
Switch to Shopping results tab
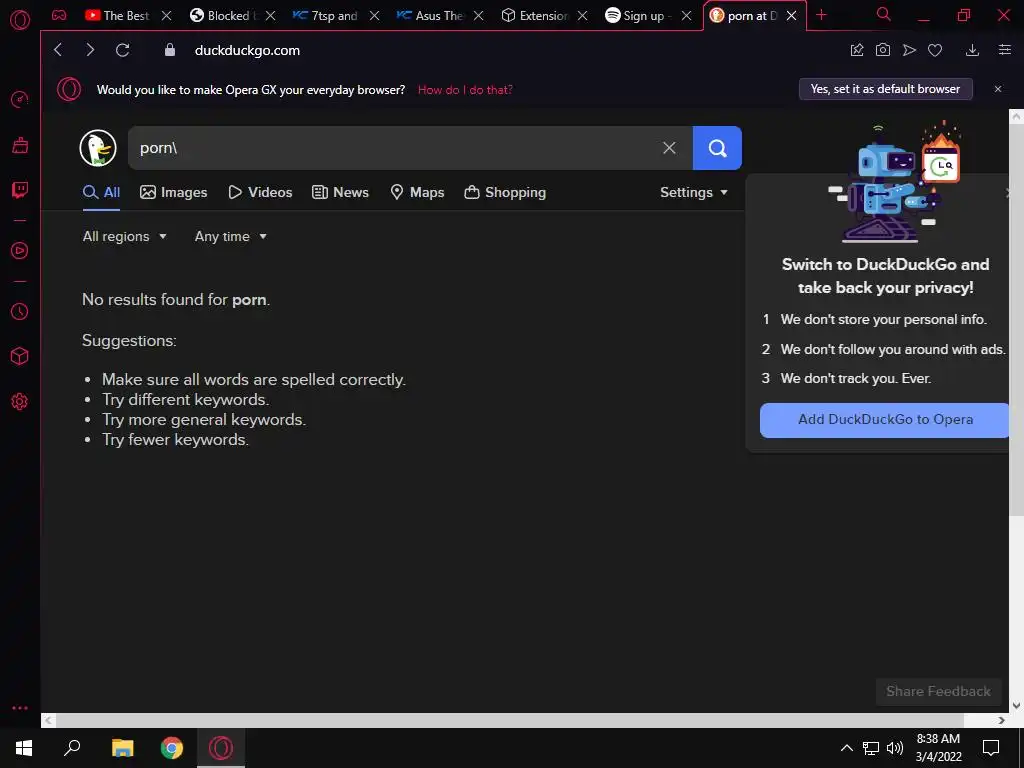click(x=505, y=192)
